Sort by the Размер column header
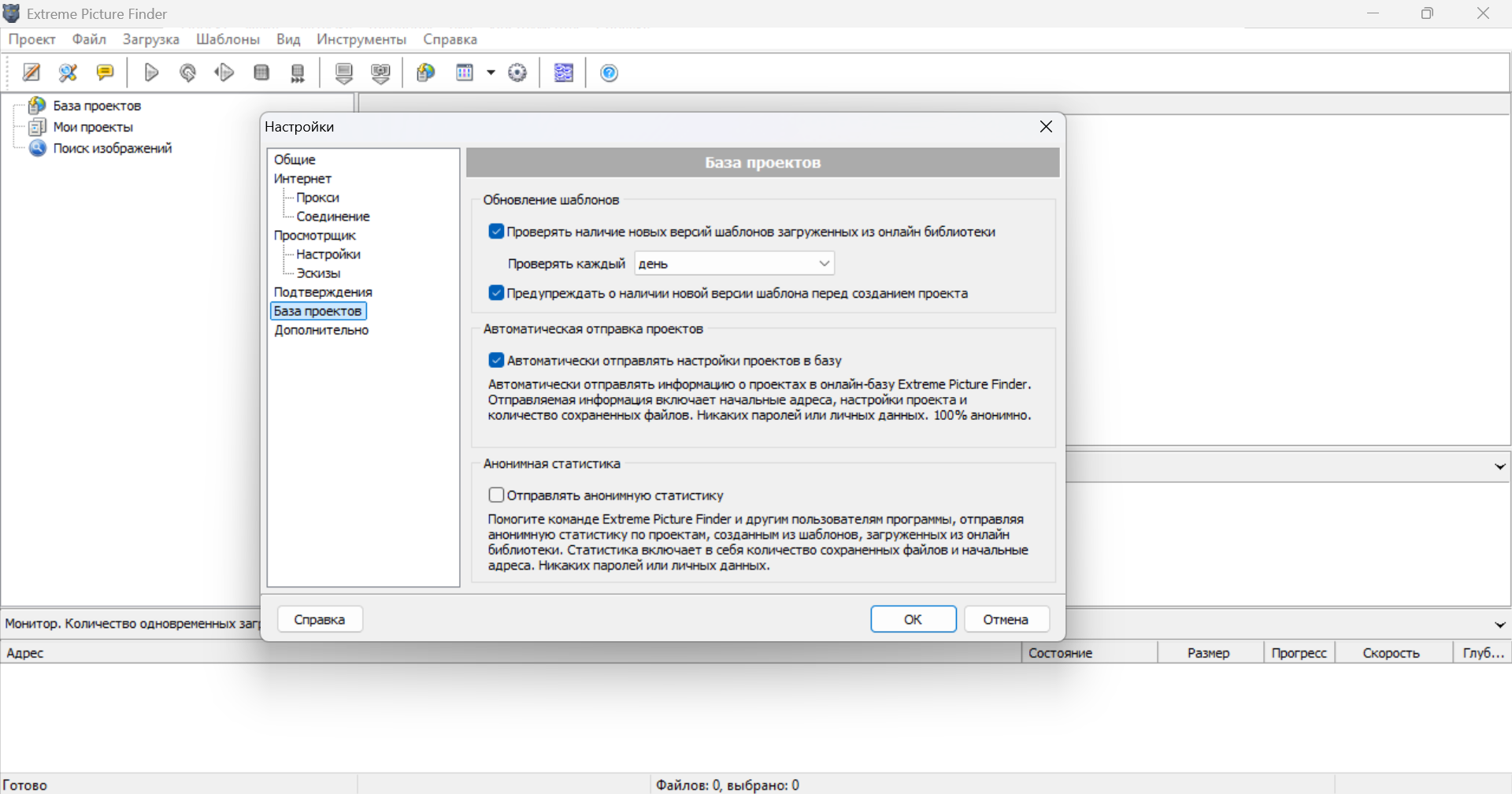Viewport: 1512px width, 794px height. [x=1210, y=652]
